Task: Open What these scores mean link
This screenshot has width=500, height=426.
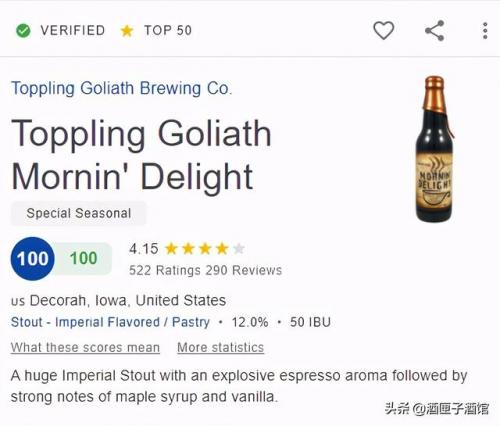Action: (x=85, y=347)
